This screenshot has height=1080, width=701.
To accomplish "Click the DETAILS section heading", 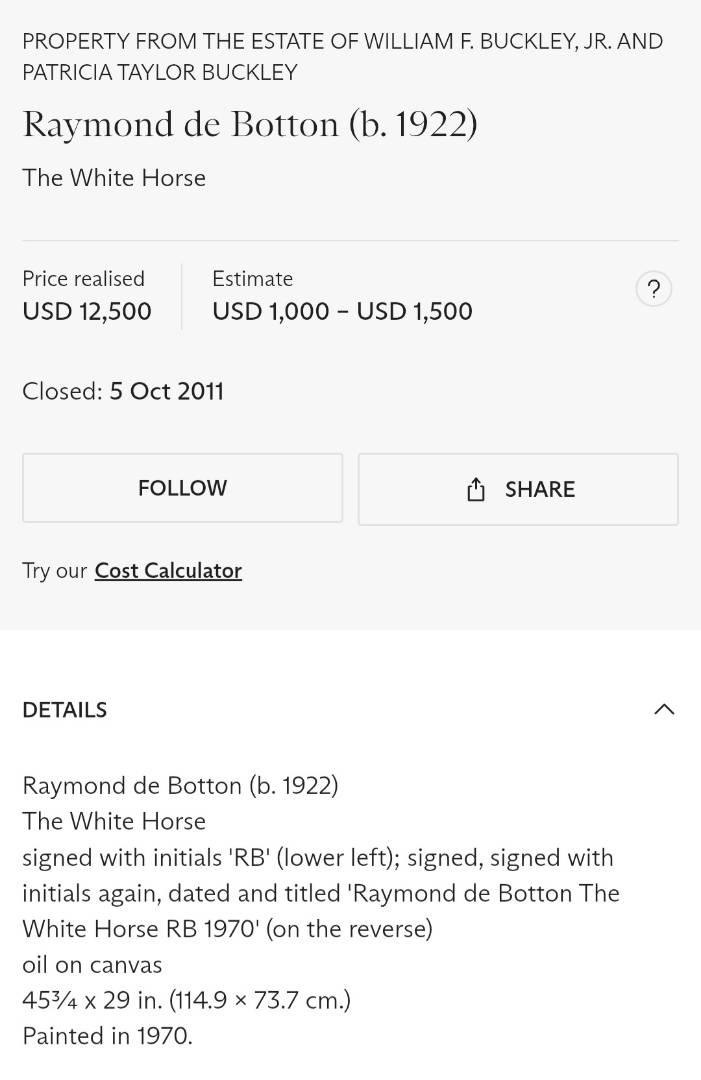I will pos(64,709).
